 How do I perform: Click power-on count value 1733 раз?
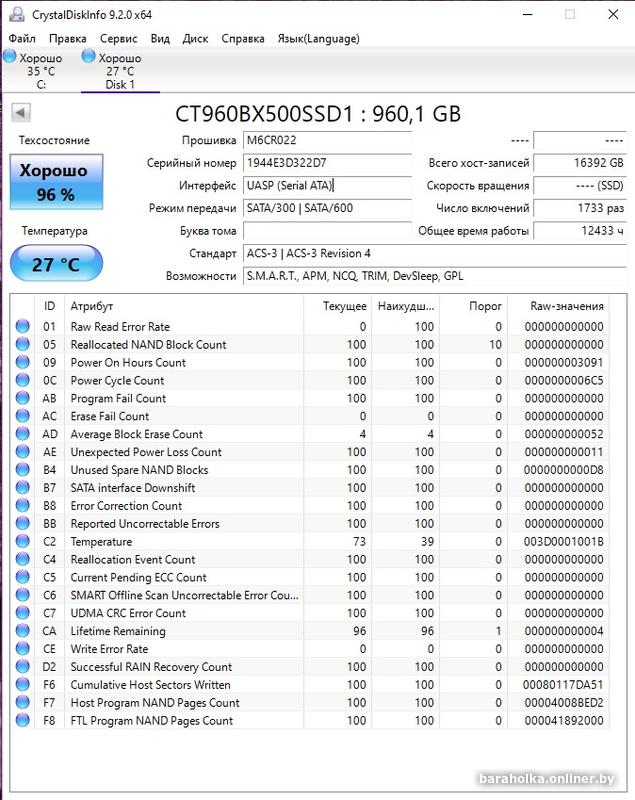point(579,208)
